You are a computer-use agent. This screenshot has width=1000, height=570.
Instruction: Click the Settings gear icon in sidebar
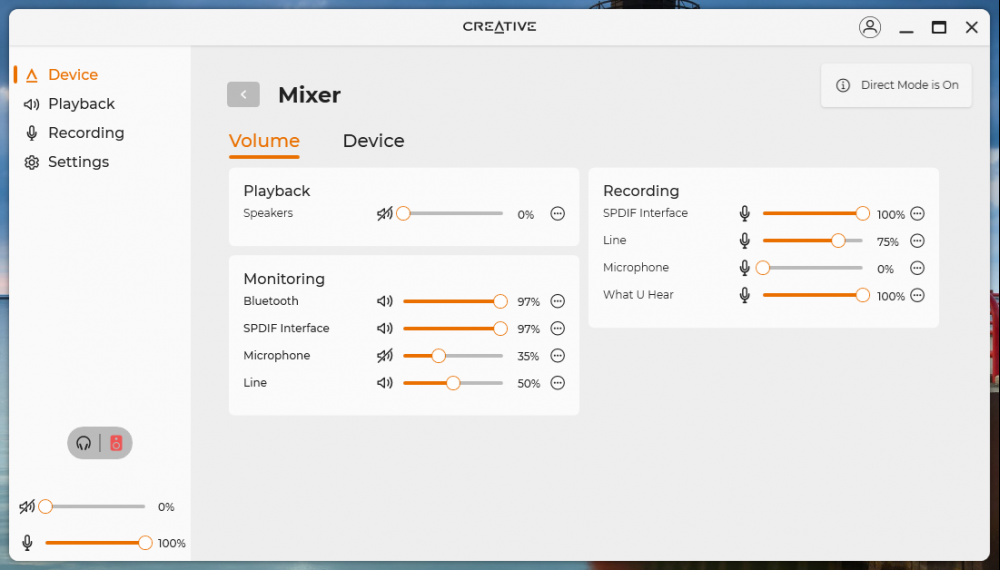[31, 162]
